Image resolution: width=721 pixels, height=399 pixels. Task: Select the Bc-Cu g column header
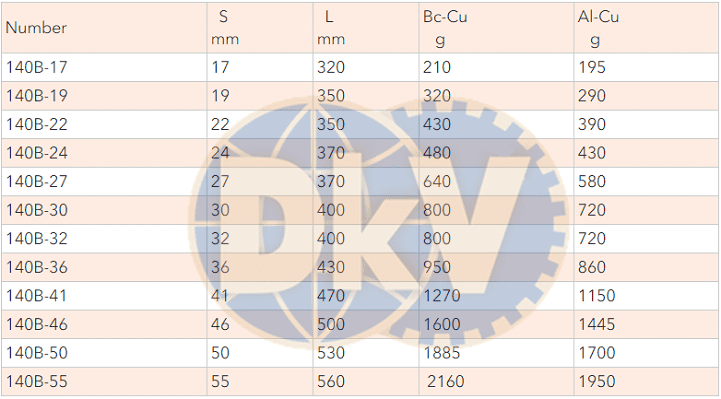pos(445,28)
